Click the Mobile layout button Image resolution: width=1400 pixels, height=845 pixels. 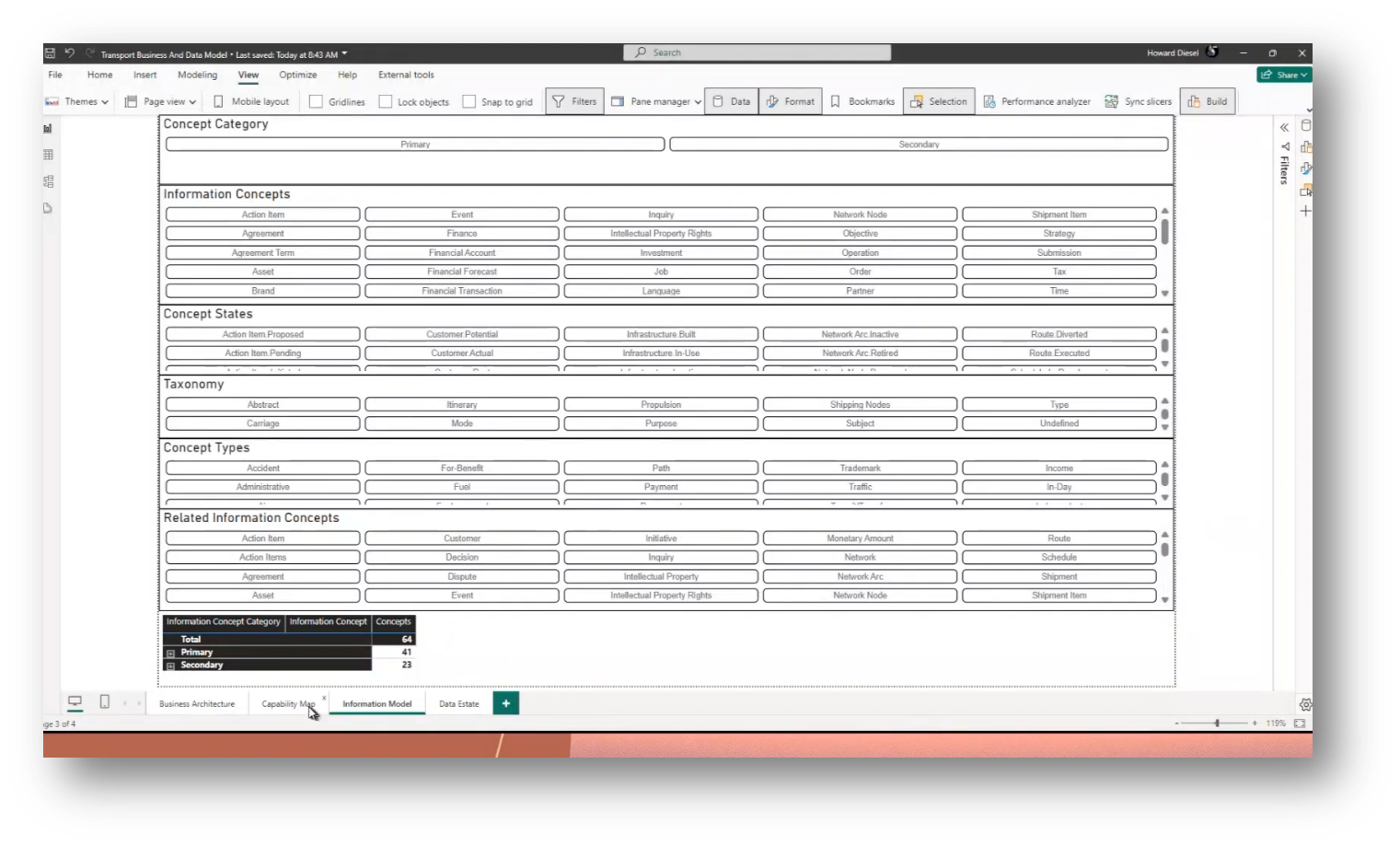(x=251, y=102)
